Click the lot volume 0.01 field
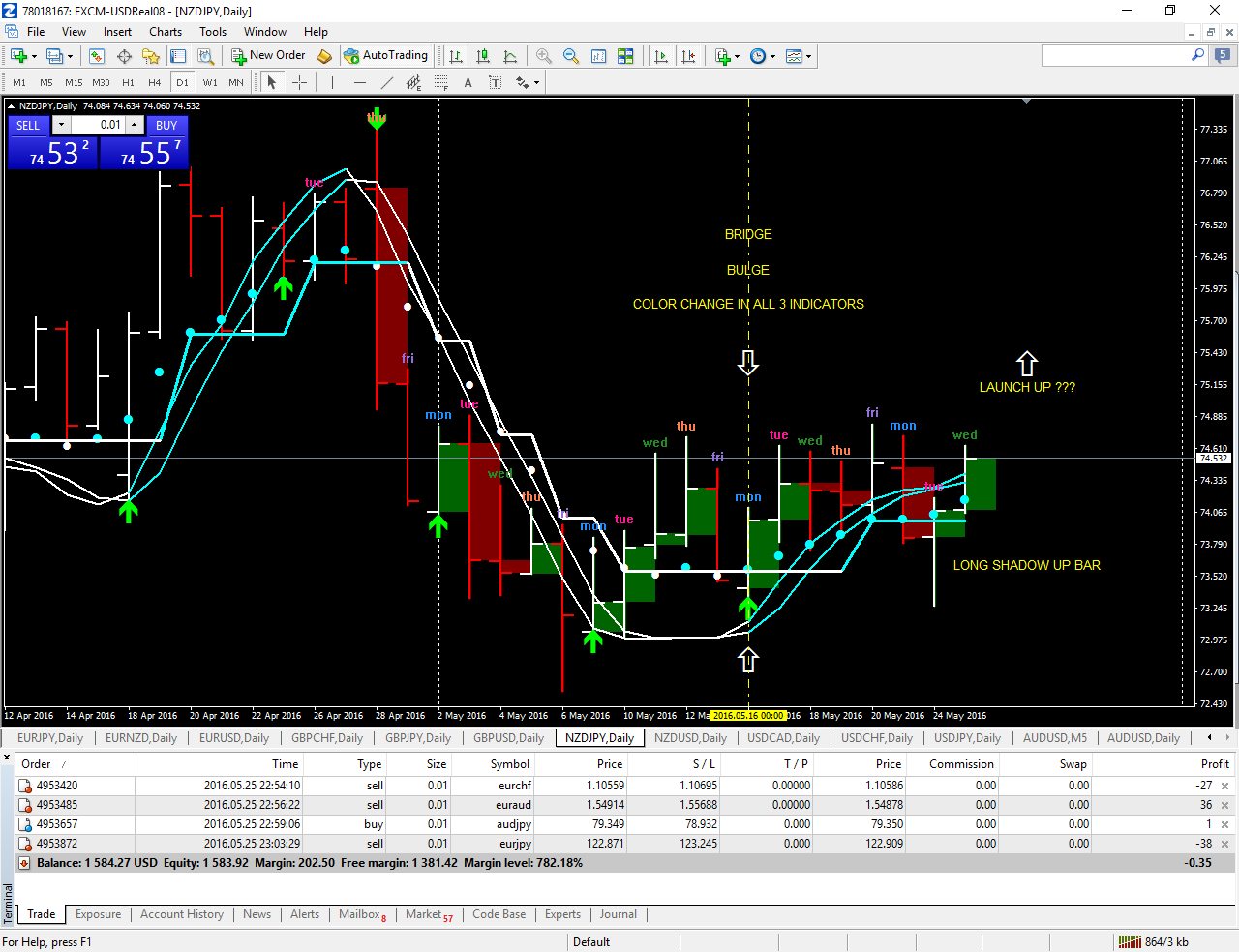The width and height of the screenshot is (1239, 952). pos(98,125)
